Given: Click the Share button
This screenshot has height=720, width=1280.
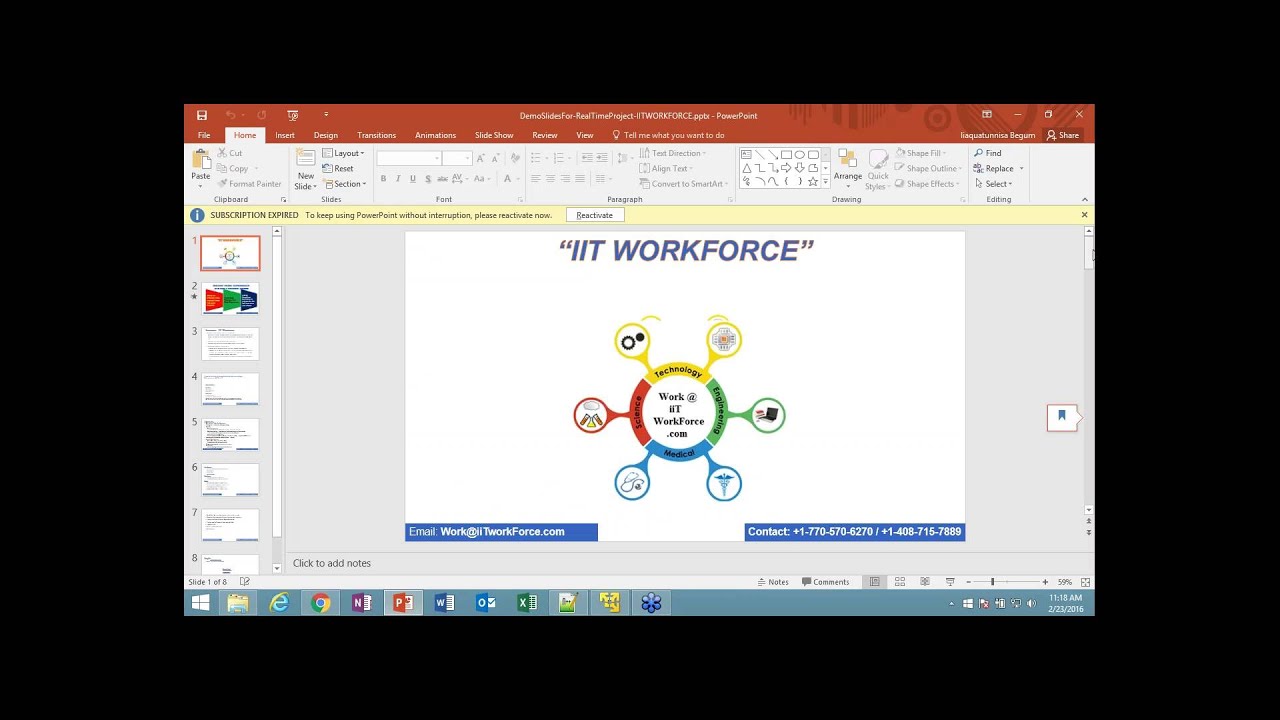Looking at the screenshot, I should pyautogui.click(x=1063, y=135).
